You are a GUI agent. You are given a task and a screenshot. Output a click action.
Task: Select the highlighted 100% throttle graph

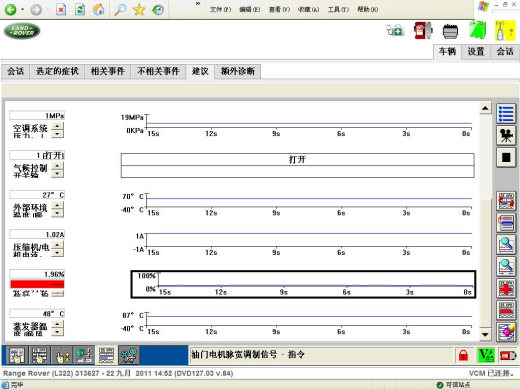[x=303, y=284]
